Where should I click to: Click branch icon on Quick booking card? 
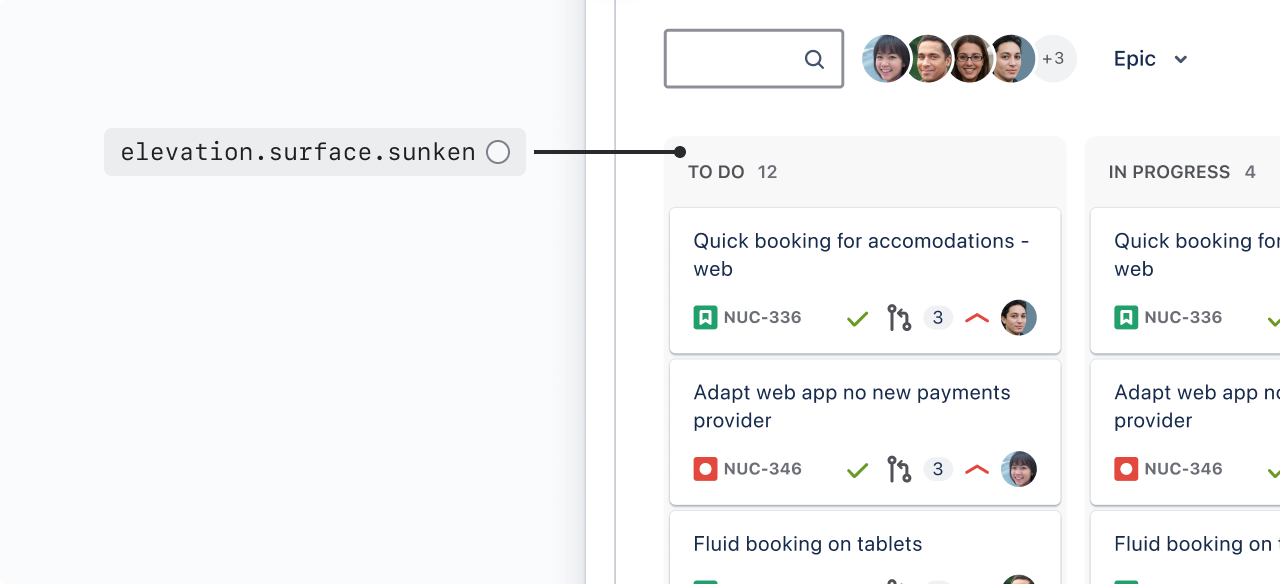tap(899, 318)
